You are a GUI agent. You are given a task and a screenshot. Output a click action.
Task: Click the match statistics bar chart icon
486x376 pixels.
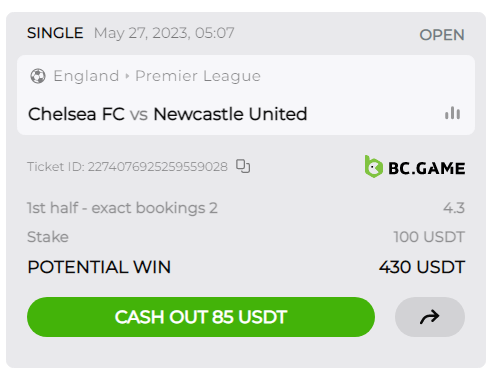coord(452,113)
